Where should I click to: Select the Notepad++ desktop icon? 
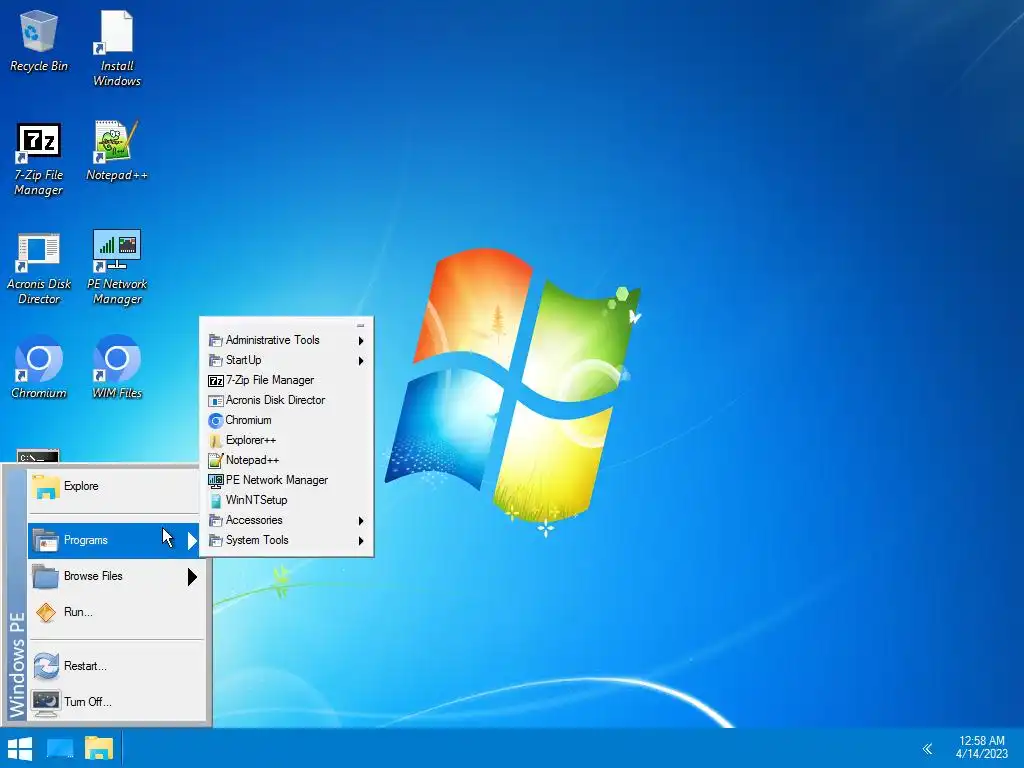[x=117, y=151]
